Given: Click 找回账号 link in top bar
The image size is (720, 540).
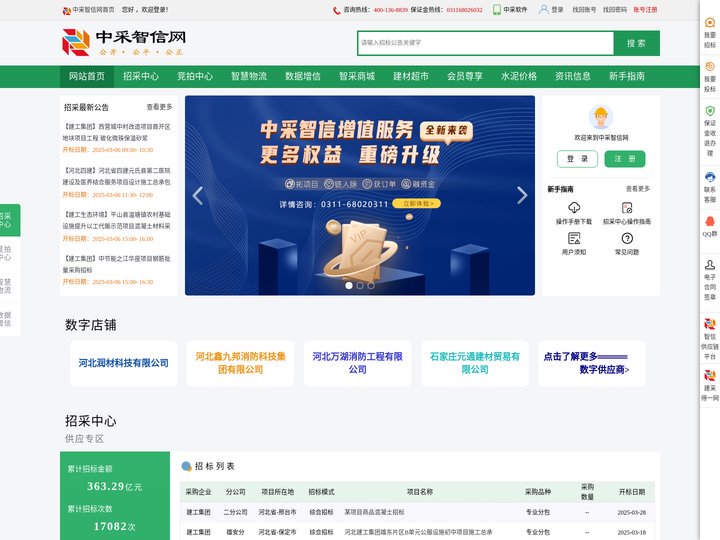Looking at the screenshot, I should pos(584,10).
